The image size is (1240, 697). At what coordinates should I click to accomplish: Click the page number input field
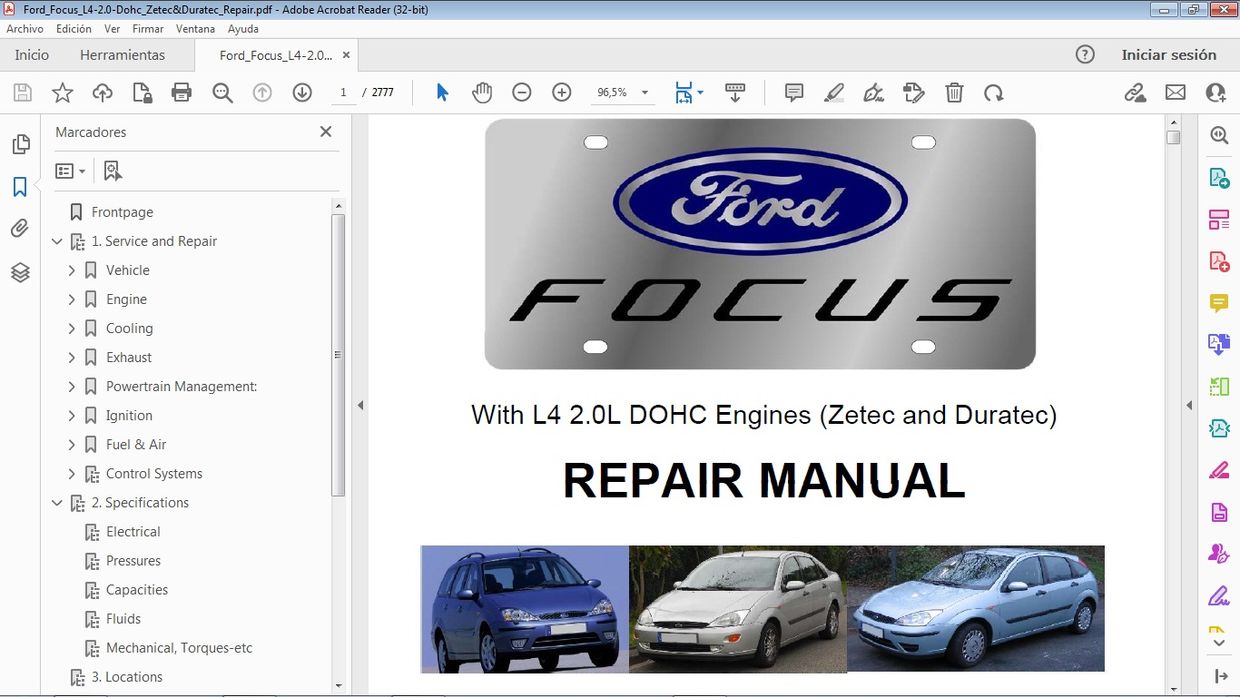(x=343, y=93)
